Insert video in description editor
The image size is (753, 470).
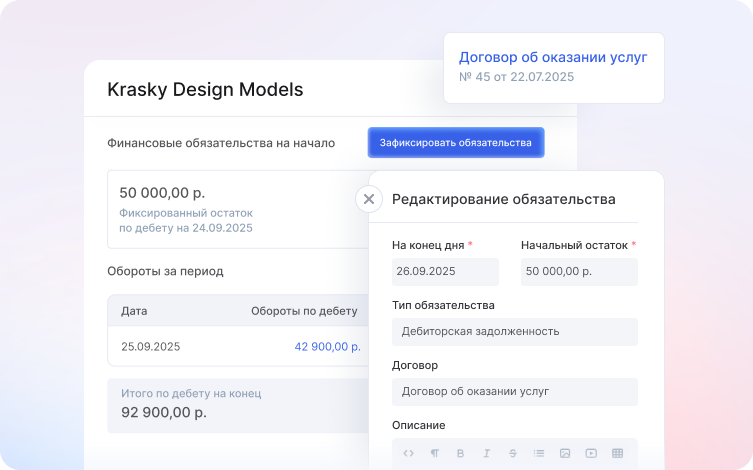tap(591, 453)
